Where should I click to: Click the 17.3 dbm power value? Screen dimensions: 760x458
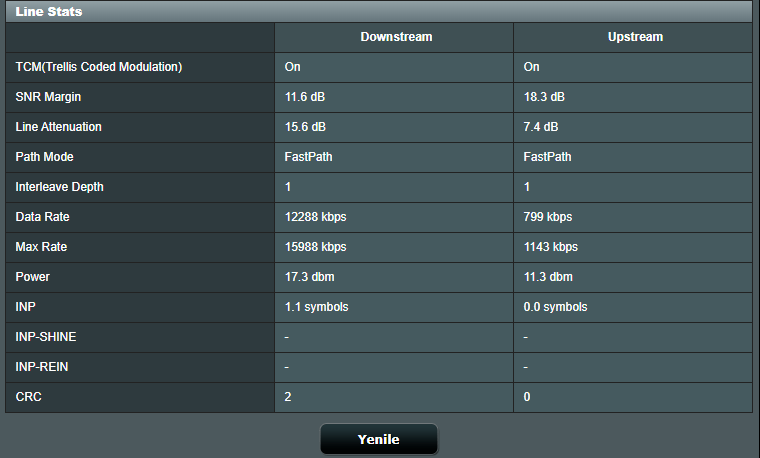[309, 277]
